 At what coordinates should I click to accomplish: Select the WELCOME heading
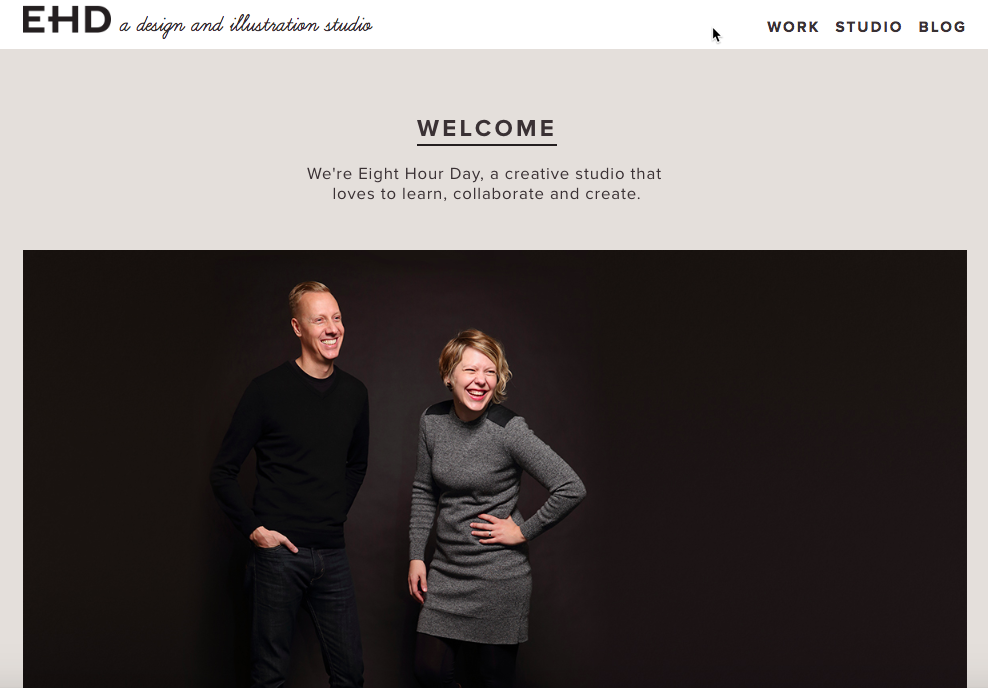coord(486,128)
